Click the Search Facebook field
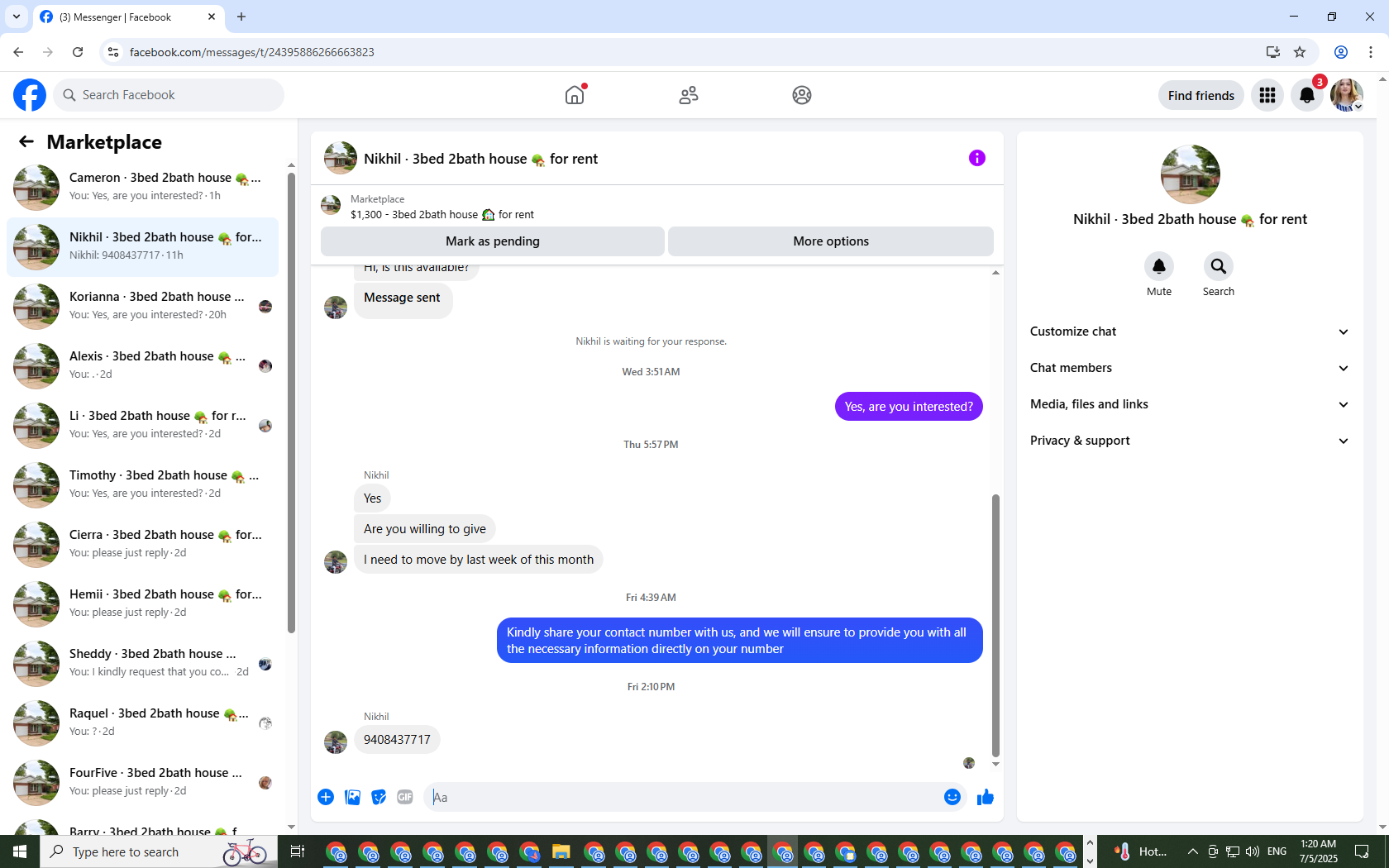This screenshot has width=1389, height=868. coord(169,95)
